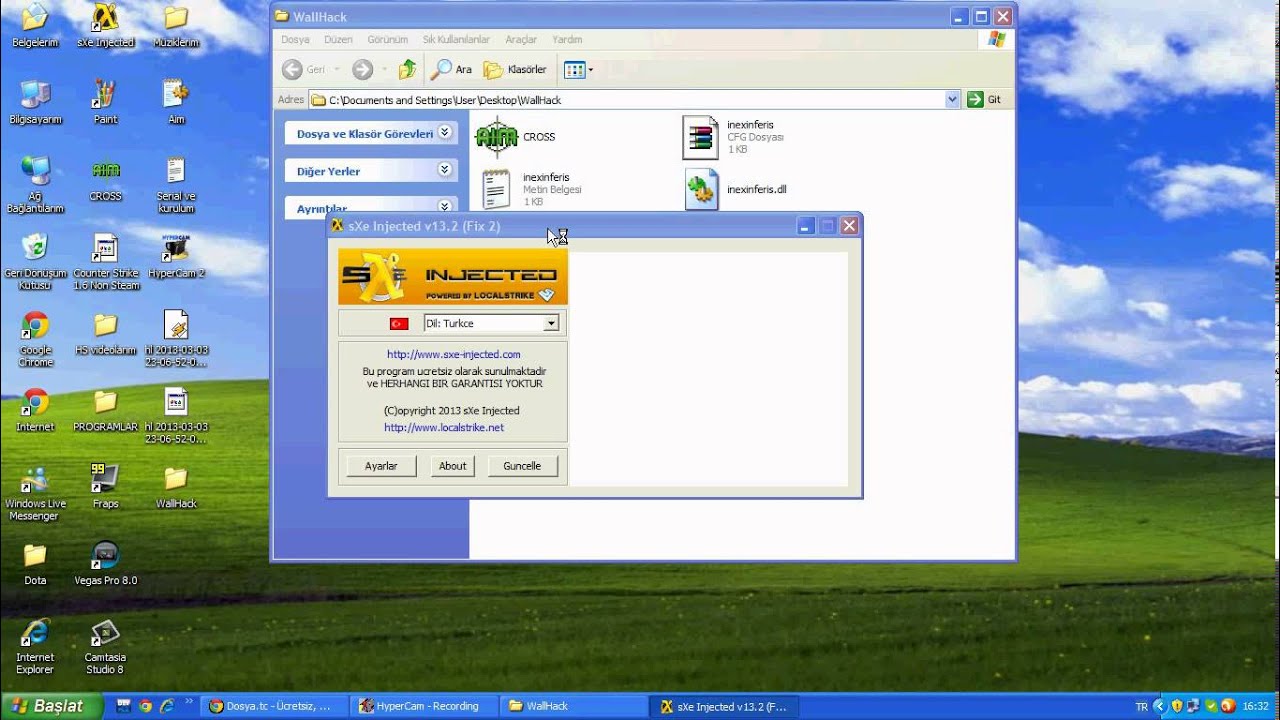Open the Görünüm menu
Image resolution: width=1280 pixels, height=720 pixels.
tap(387, 39)
